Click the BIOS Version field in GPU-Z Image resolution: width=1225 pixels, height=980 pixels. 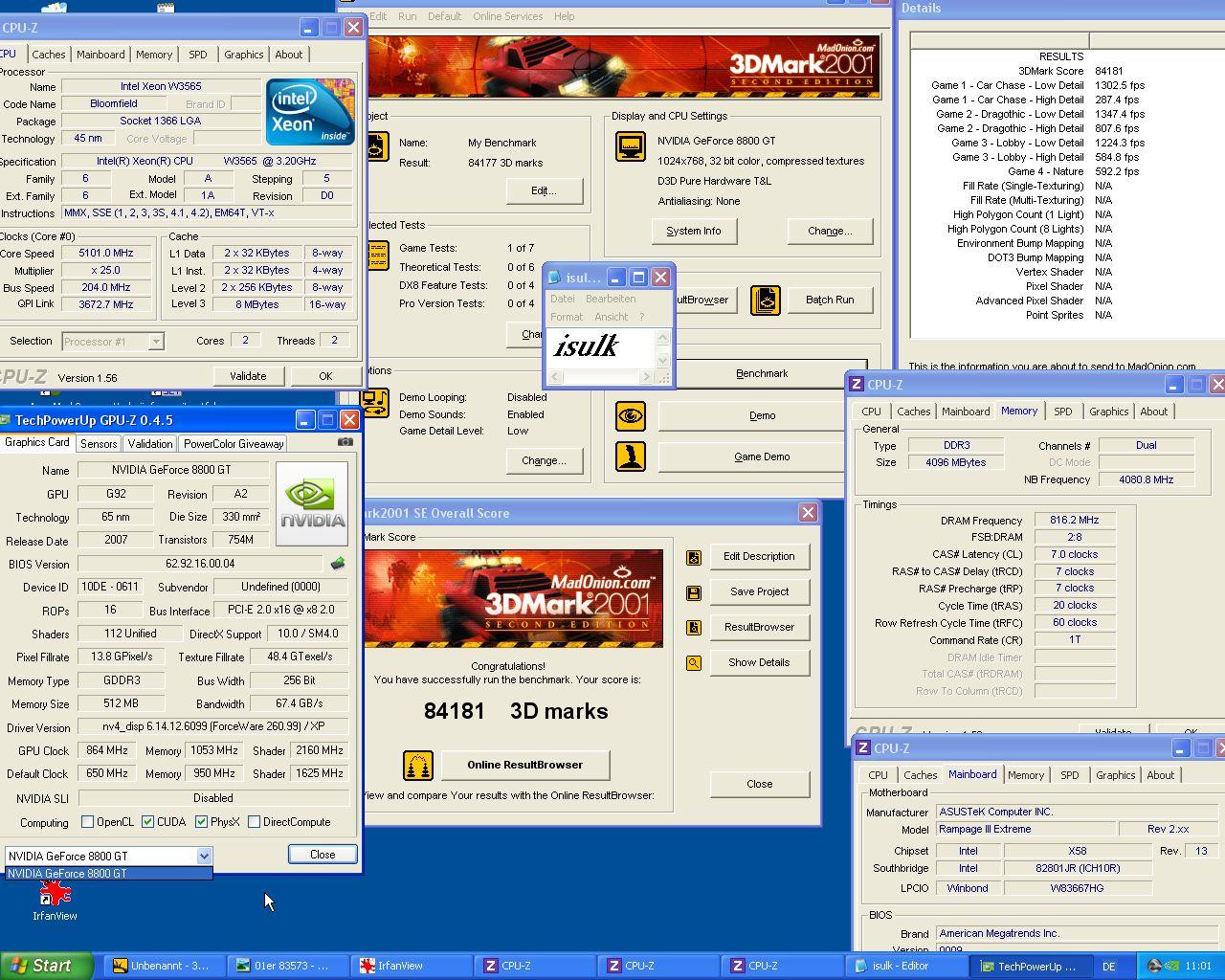(200, 565)
